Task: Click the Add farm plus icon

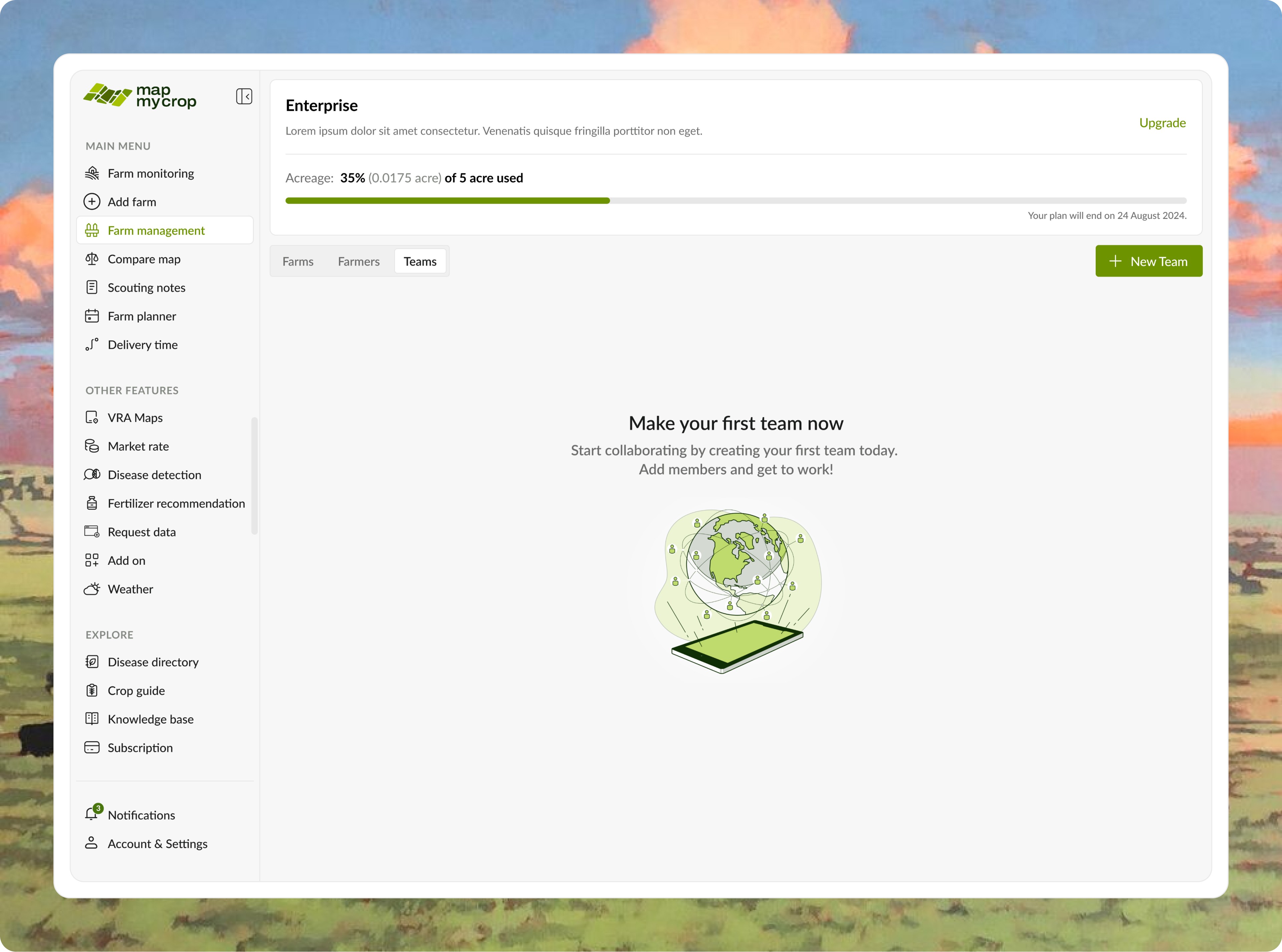Action: [x=92, y=202]
